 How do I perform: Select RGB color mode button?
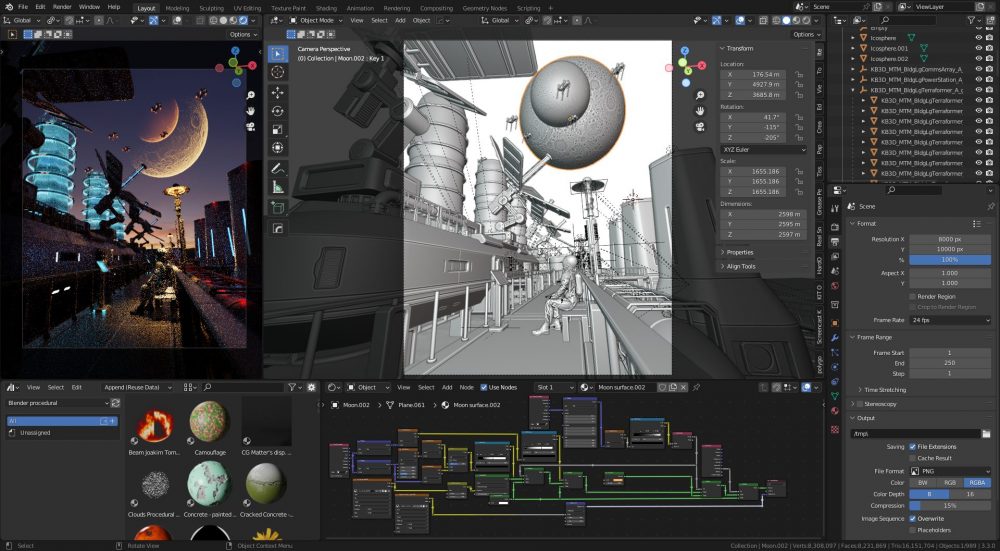[x=950, y=483]
